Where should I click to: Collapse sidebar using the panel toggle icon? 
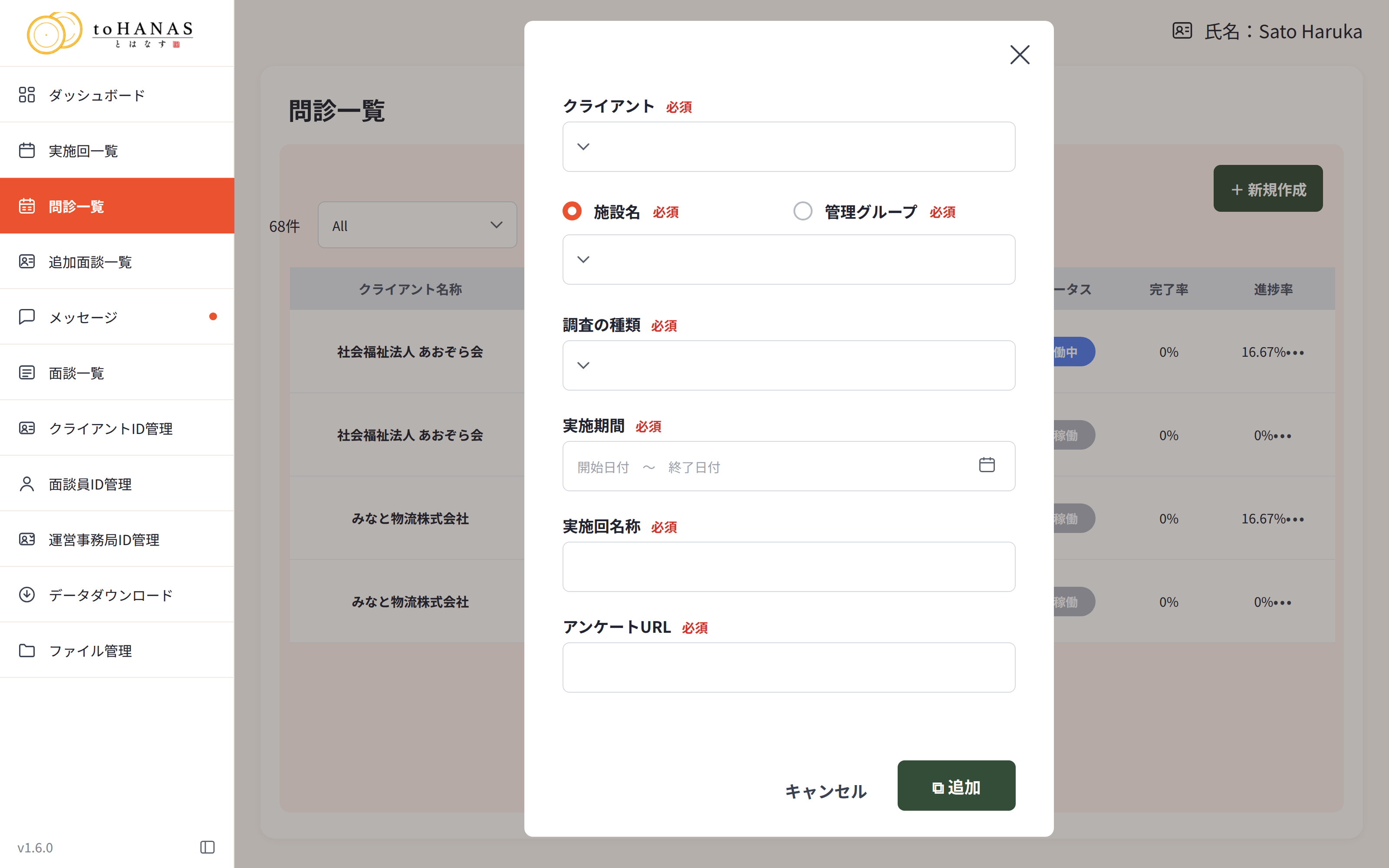pyautogui.click(x=207, y=847)
